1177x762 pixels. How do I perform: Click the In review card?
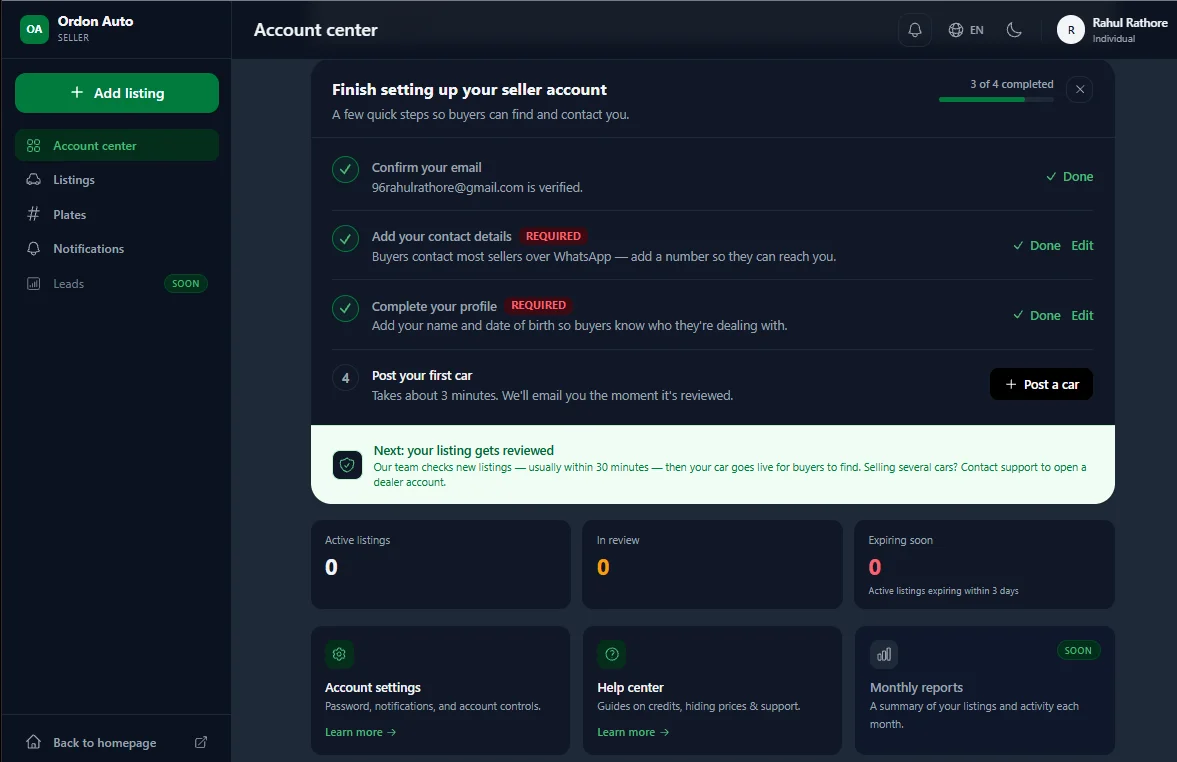click(x=712, y=565)
